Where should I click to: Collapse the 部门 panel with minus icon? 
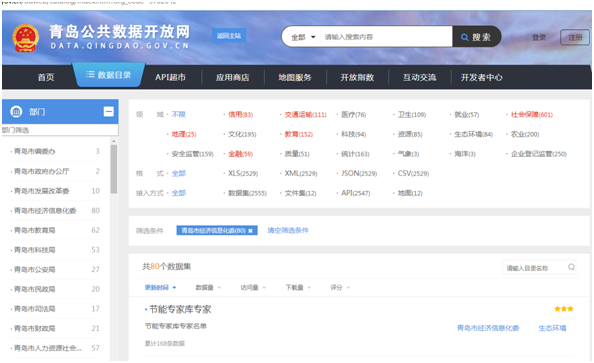click(109, 111)
